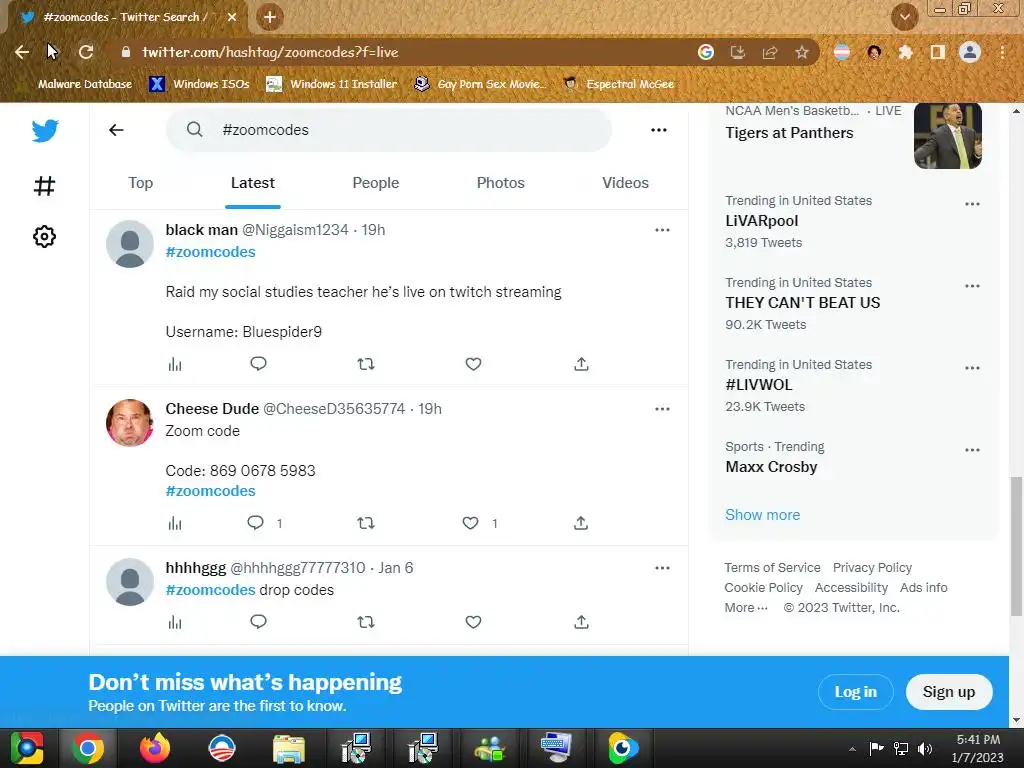Open Chrome Extensions puzzle icon

point(905,52)
